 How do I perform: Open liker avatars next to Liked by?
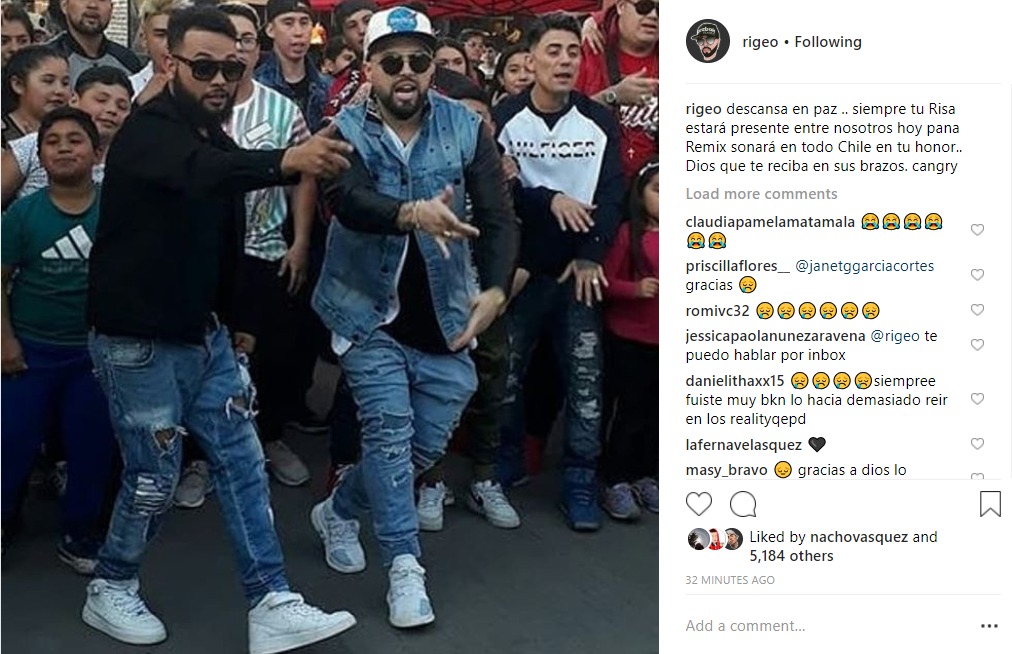point(715,538)
